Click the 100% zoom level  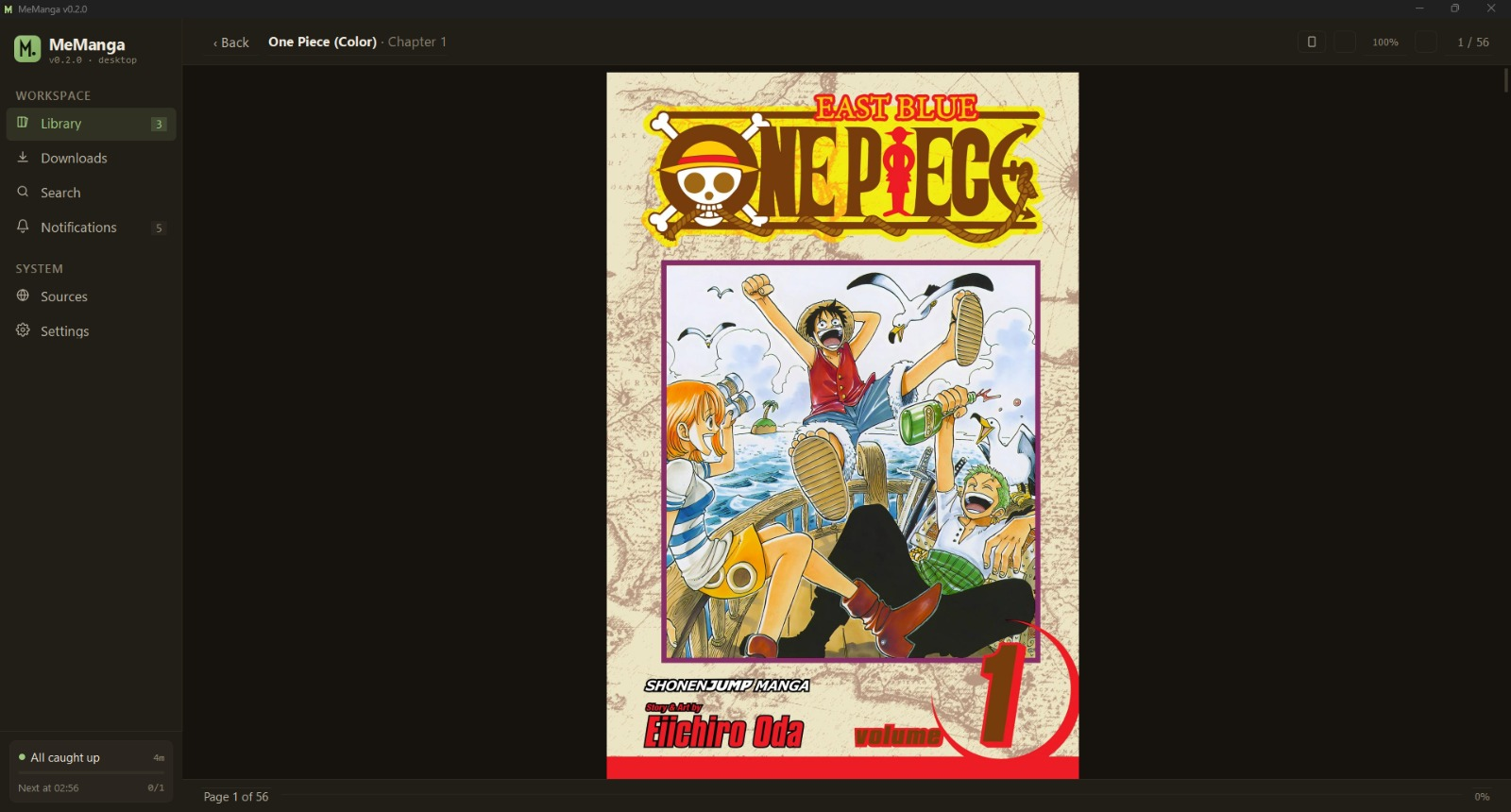(1385, 42)
